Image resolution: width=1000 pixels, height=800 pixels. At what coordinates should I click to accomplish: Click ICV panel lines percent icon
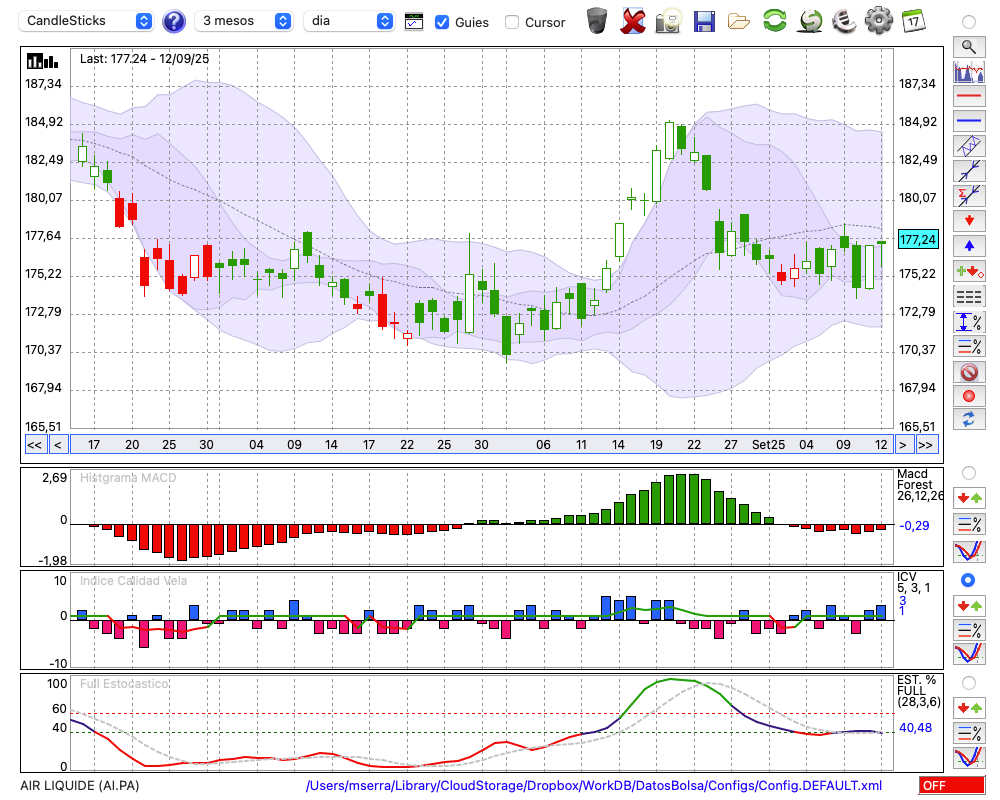click(969, 630)
